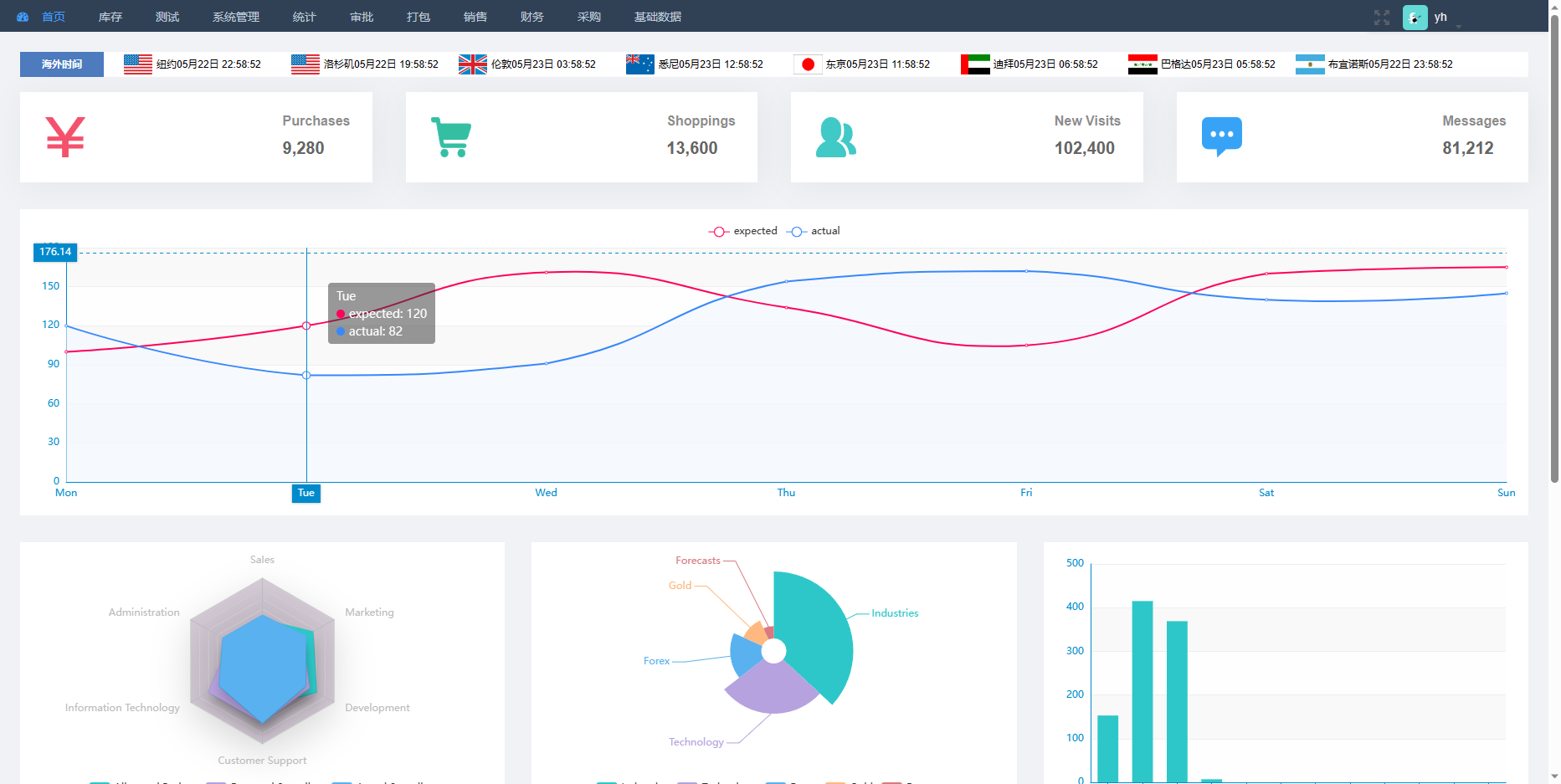The width and height of the screenshot is (1561, 784).
Task: Click the Iraqi flag next to 巴格达
Action: (1143, 64)
